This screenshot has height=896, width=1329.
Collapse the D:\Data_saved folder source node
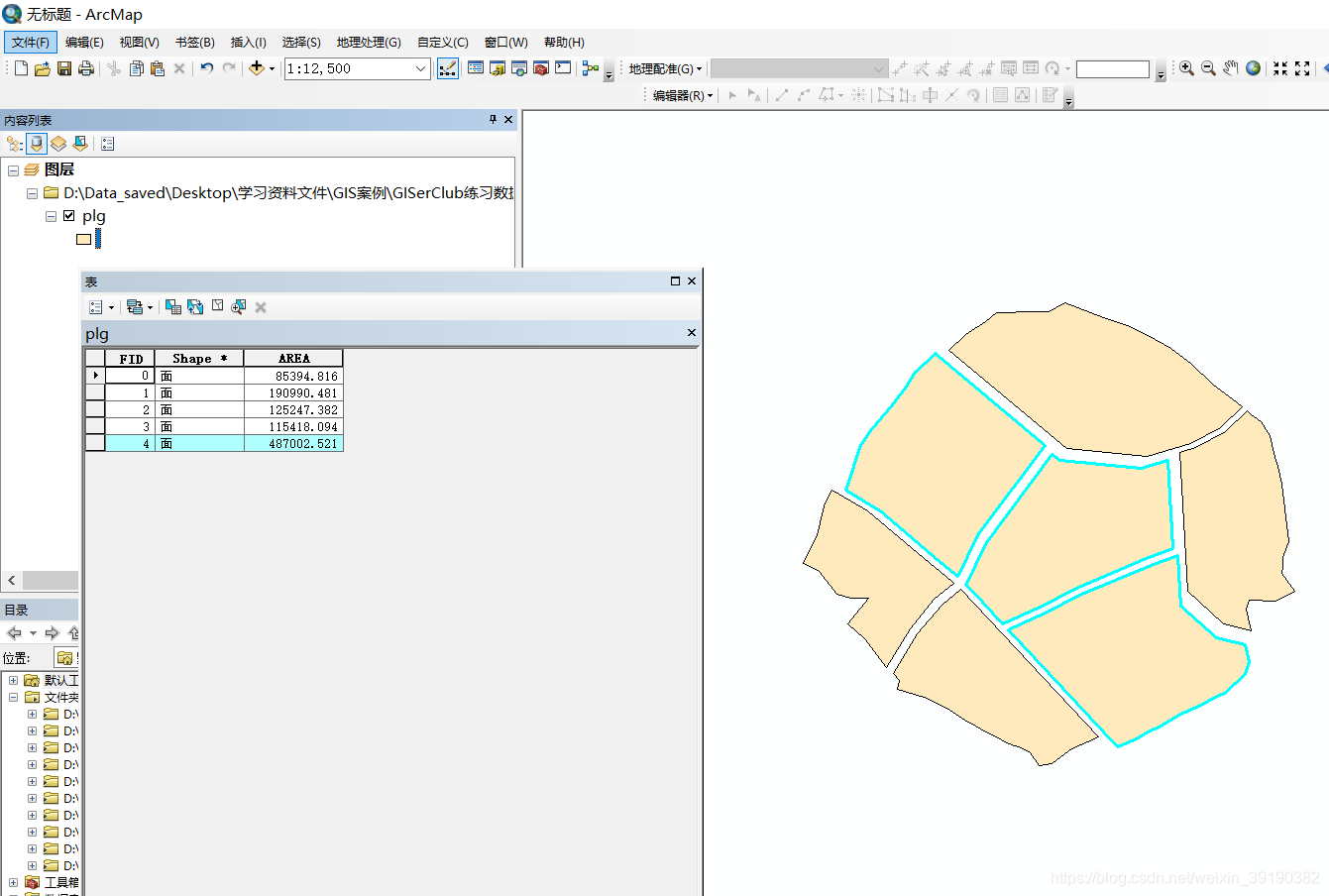[32, 193]
